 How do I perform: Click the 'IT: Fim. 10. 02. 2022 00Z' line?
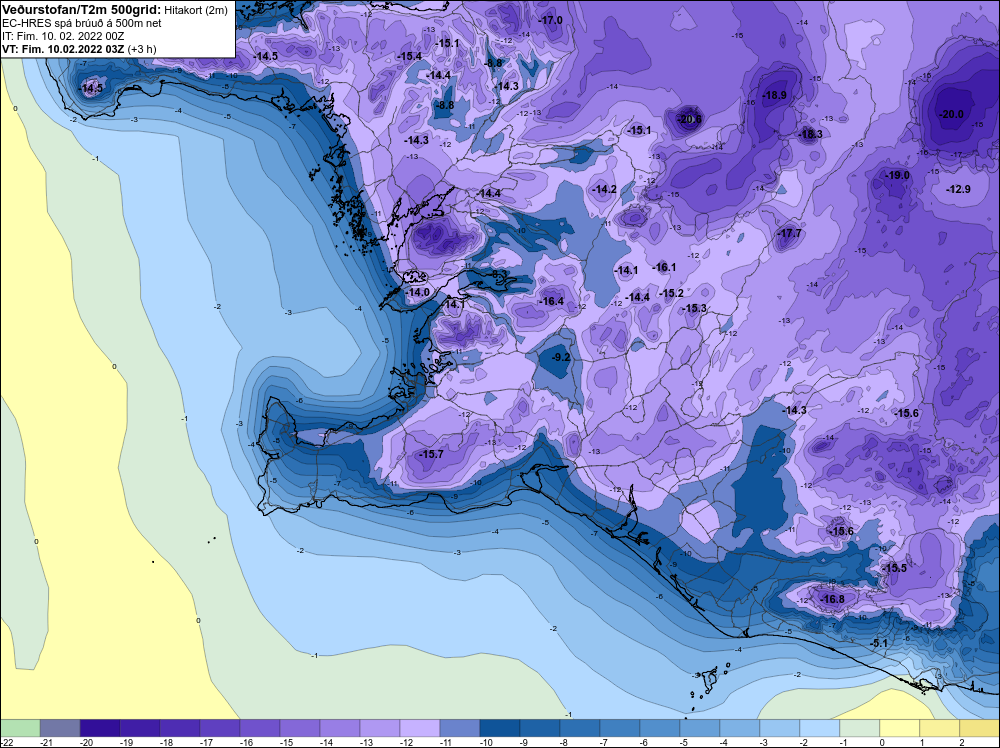63,36
